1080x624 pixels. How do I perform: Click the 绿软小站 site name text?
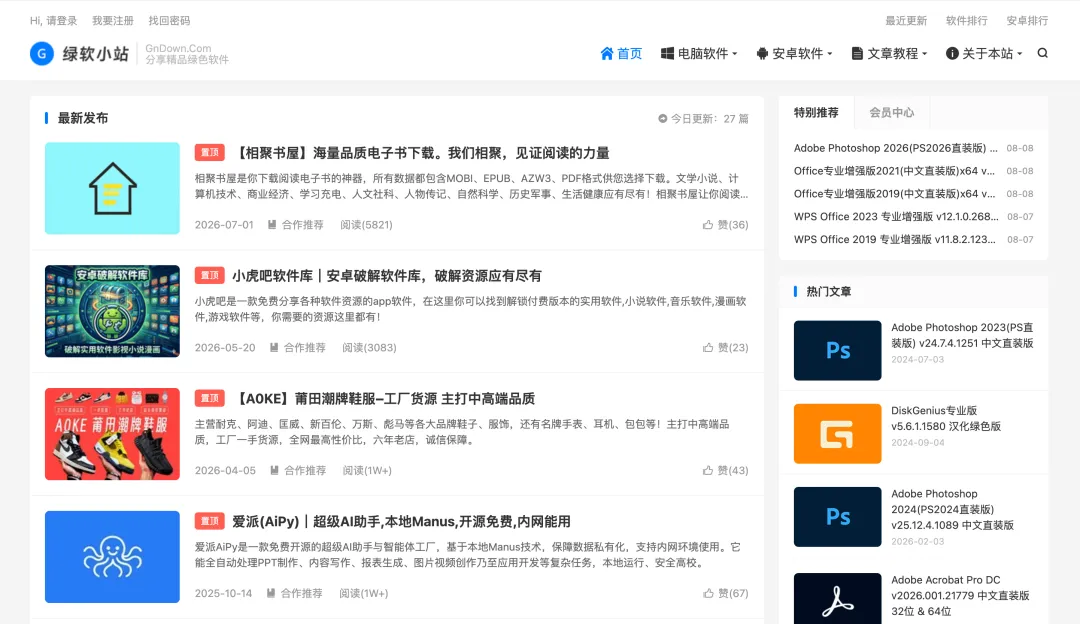pyautogui.click(x=96, y=54)
